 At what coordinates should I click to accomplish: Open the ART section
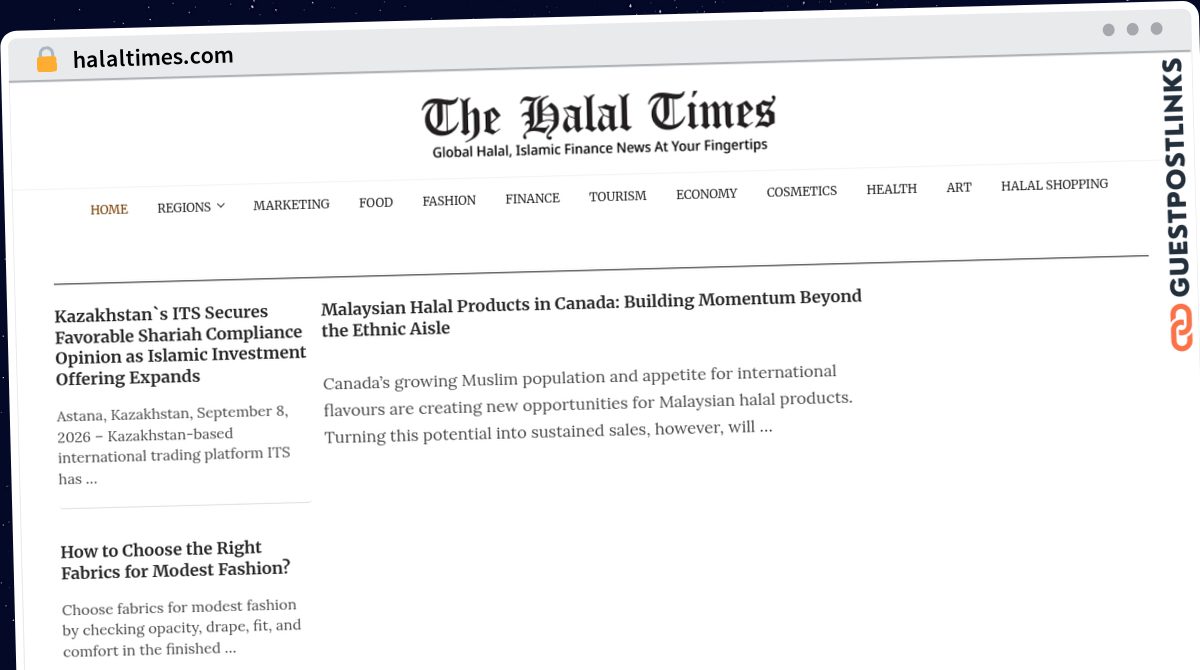click(959, 187)
